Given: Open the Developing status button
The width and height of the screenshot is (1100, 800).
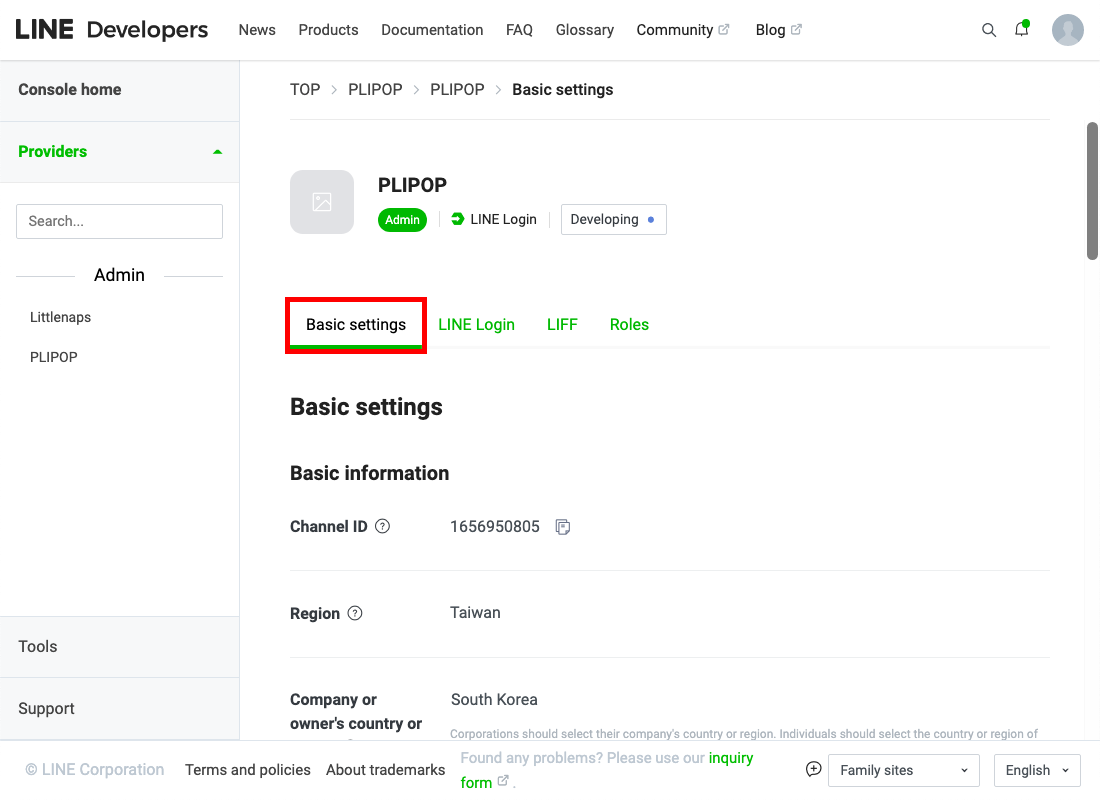Looking at the screenshot, I should click(613, 220).
